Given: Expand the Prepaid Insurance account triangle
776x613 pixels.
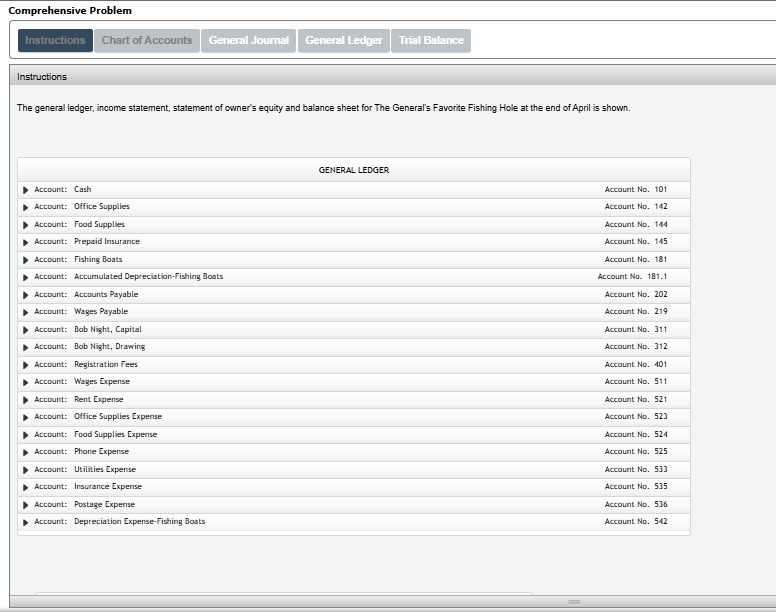Looking at the screenshot, I should pyautogui.click(x=26, y=242).
